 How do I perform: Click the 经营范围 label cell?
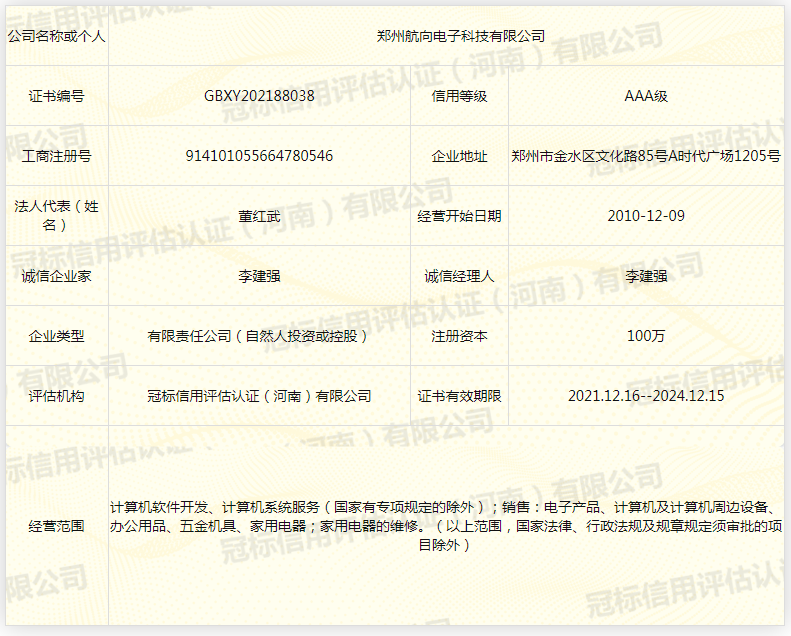click(x=56, y=526)
